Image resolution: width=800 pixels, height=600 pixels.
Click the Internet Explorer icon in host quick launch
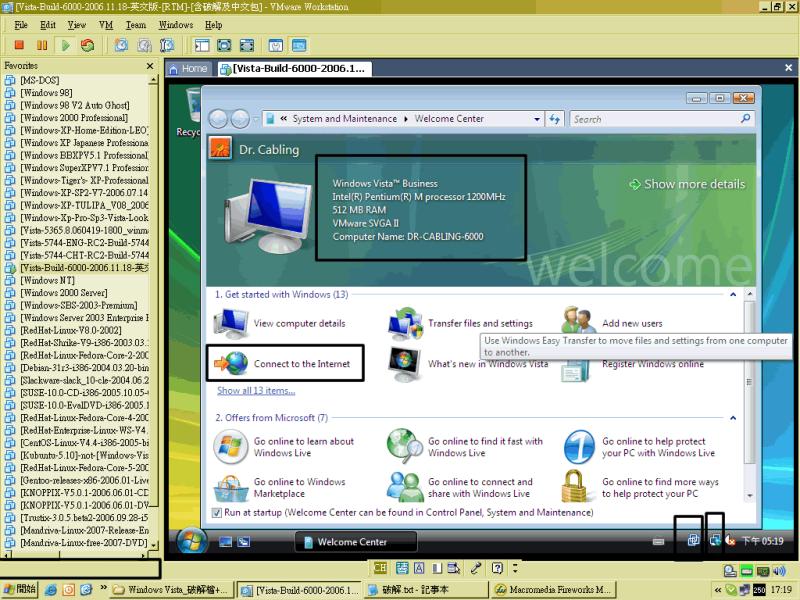tap(51, 590)
